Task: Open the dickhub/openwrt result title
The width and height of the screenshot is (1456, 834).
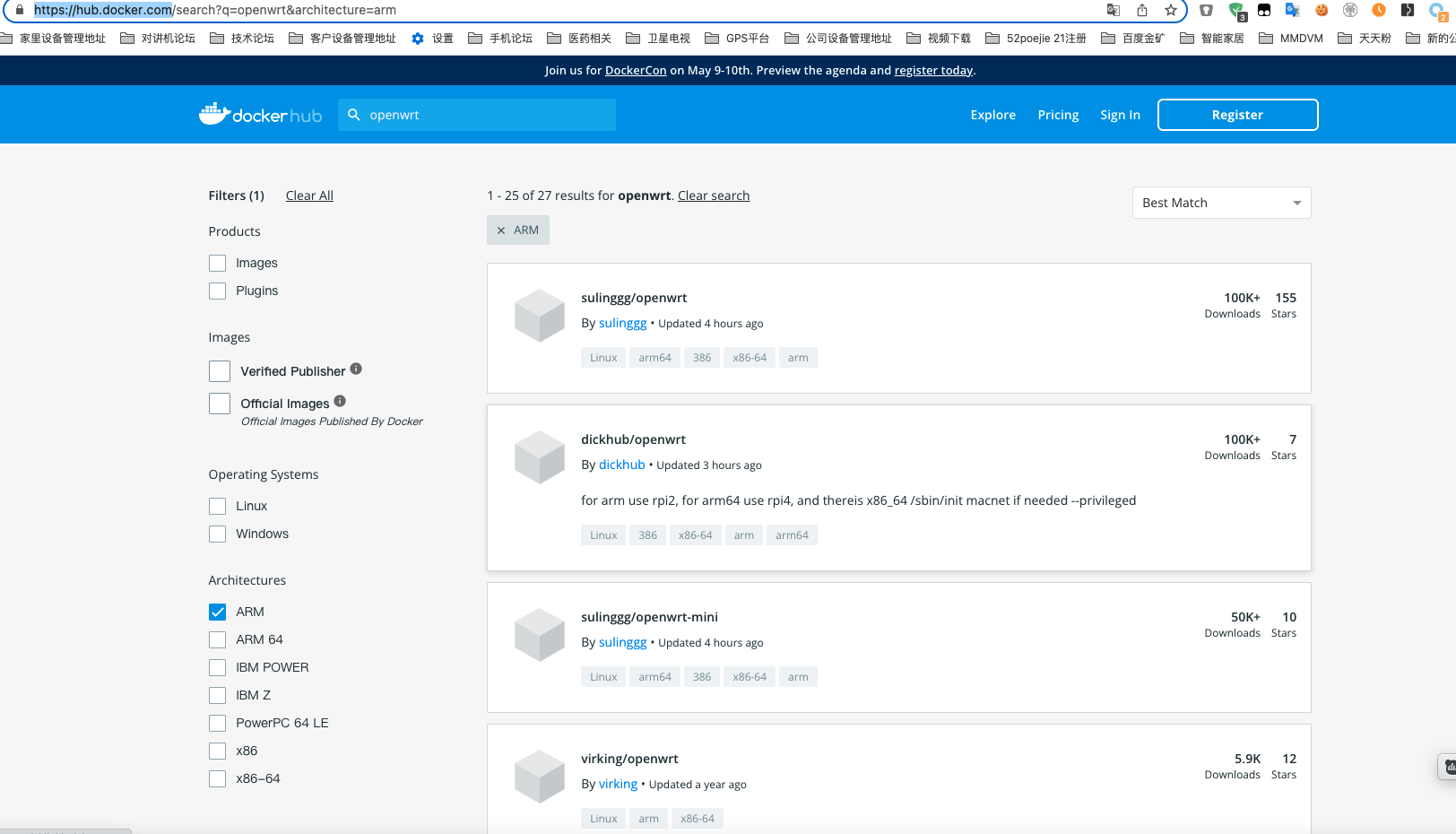Action: click(x=633, y=439)
